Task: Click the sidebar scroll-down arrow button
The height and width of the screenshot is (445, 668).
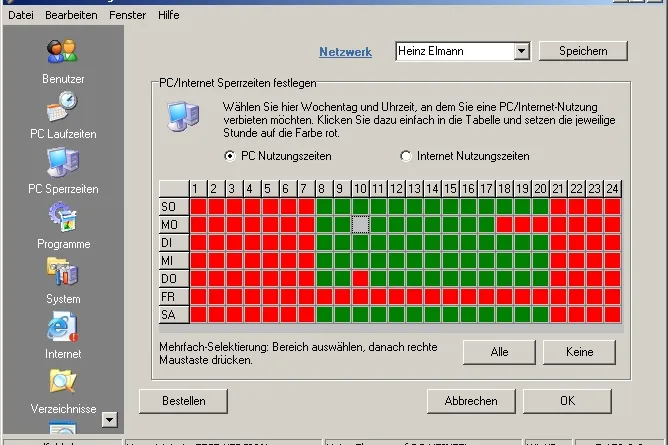Action: 109,420
